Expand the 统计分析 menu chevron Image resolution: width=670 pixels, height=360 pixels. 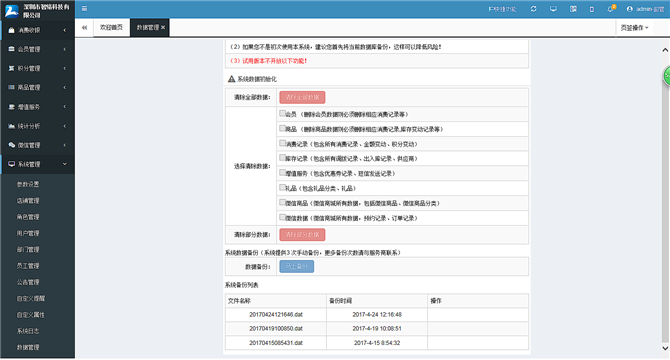click(x=65, y=126)
